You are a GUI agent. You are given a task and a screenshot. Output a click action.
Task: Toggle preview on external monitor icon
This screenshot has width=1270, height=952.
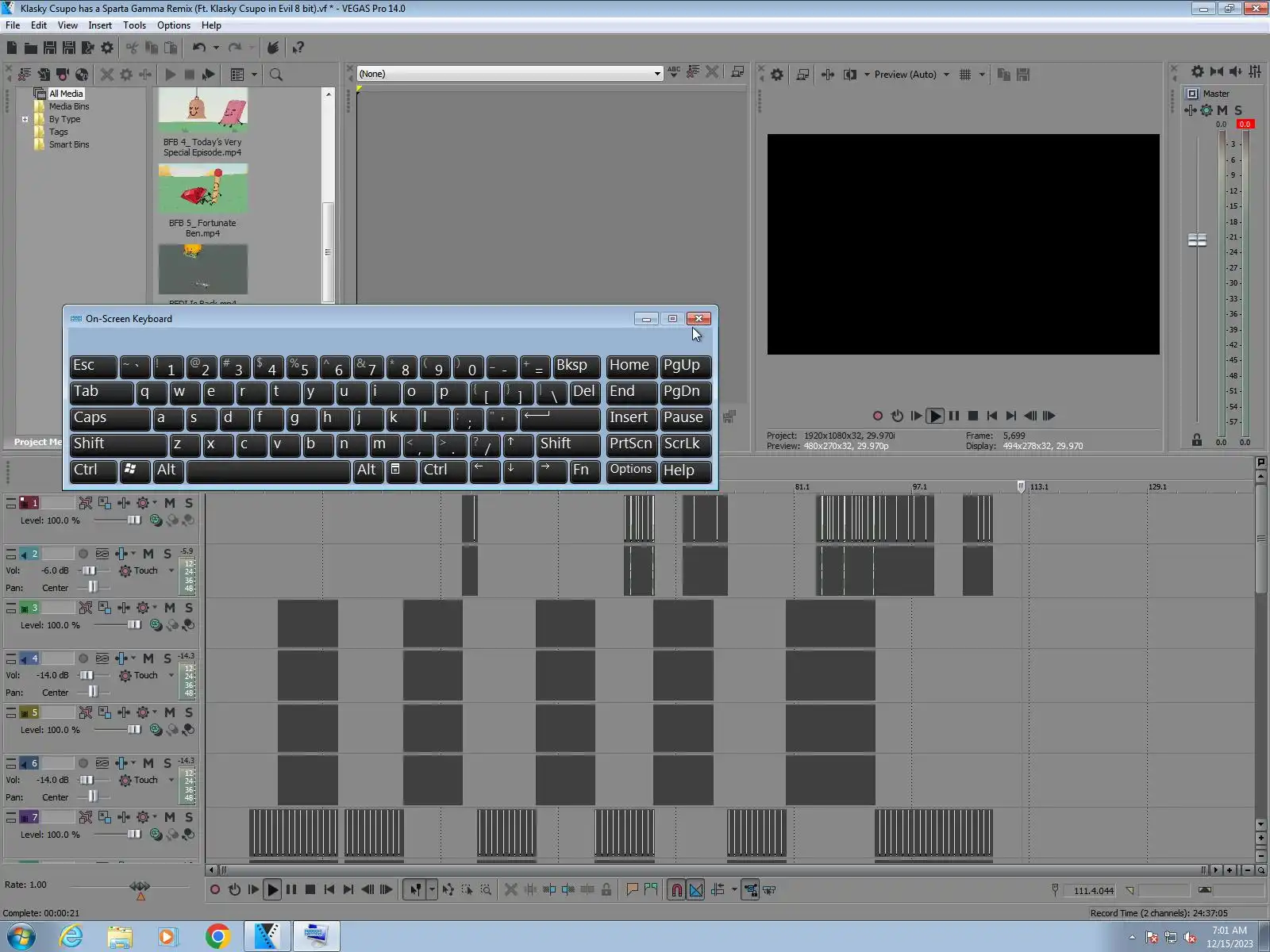[802, 75]
